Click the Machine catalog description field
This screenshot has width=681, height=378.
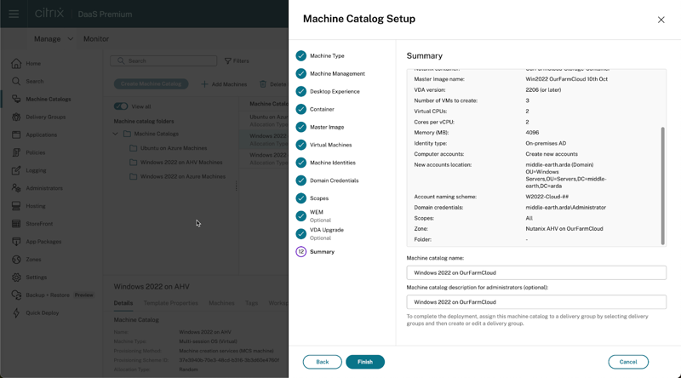[x=536, y=302]
